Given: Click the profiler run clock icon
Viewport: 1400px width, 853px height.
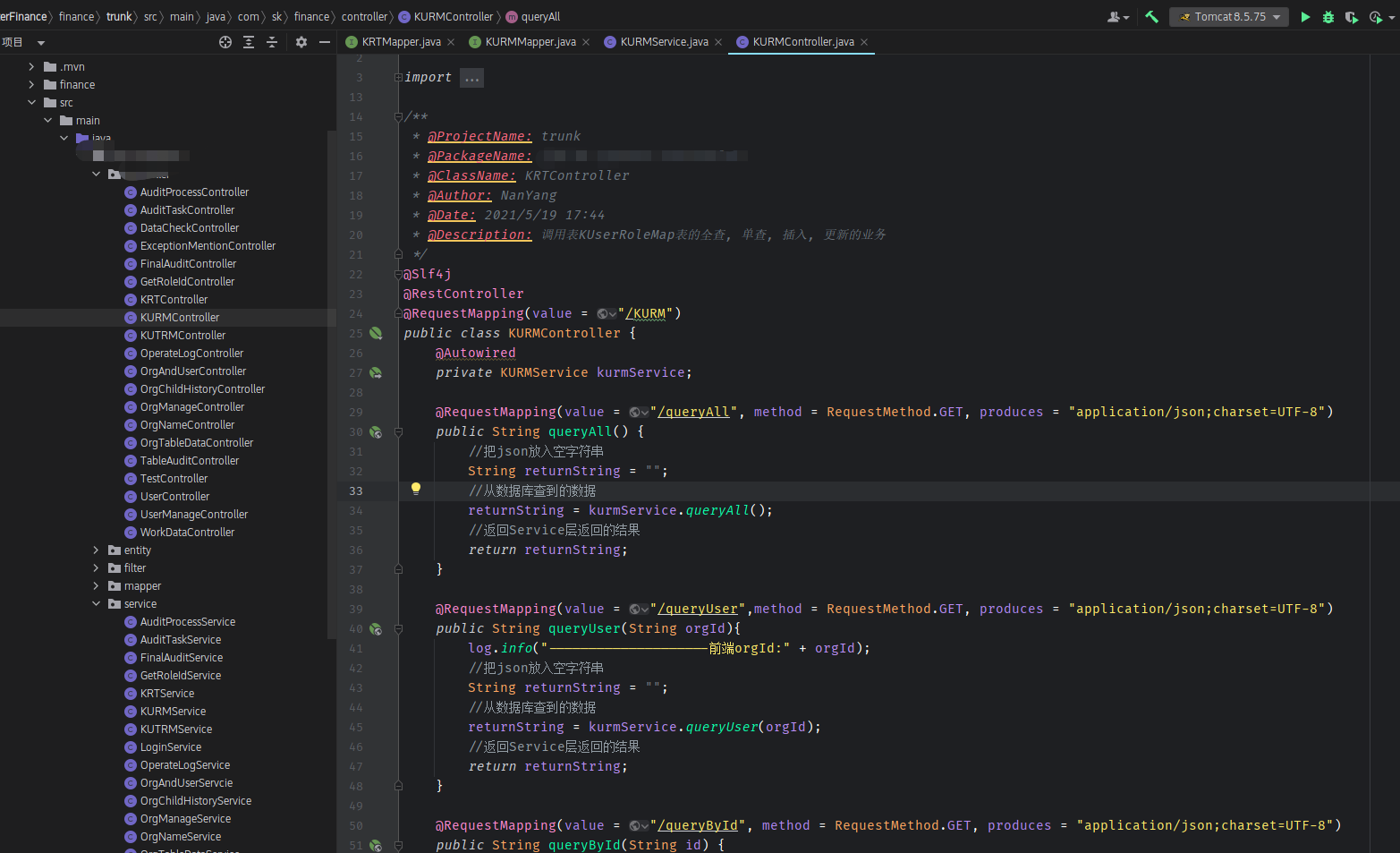Looking at the screenshot, I should tap(1375, 17).
